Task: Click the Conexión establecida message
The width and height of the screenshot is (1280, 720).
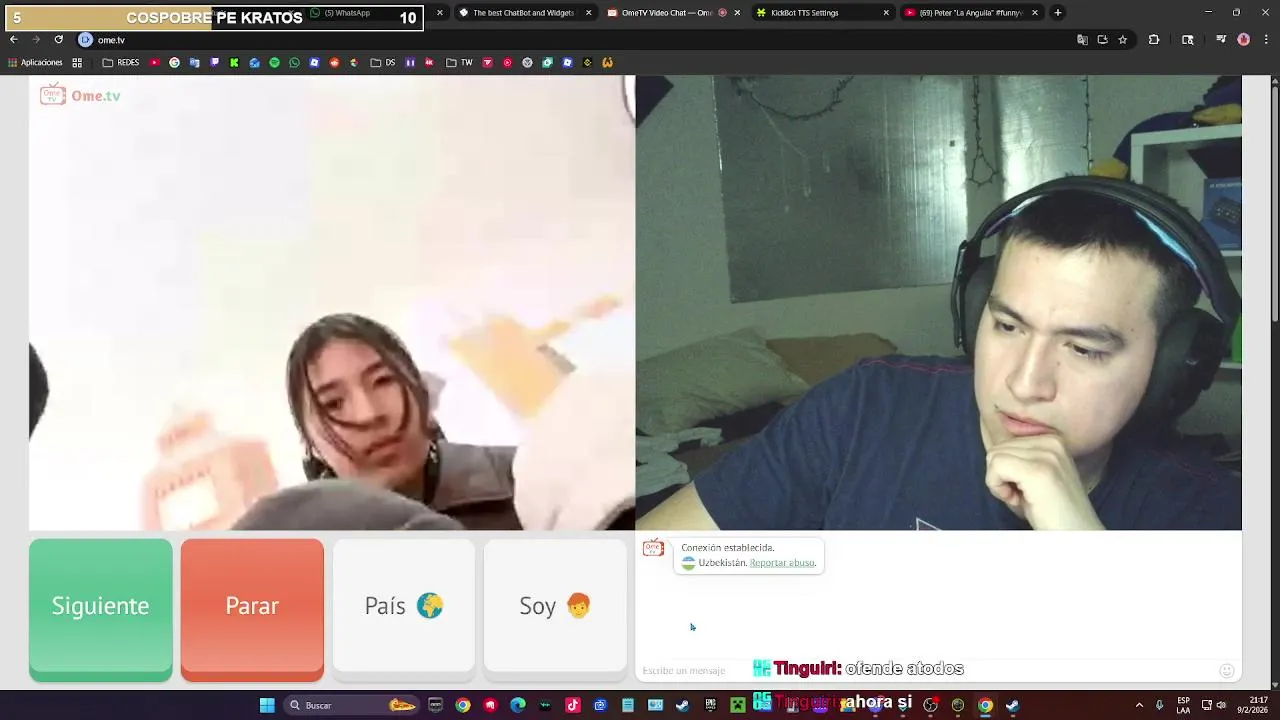Action: click(x=727, y=548)
